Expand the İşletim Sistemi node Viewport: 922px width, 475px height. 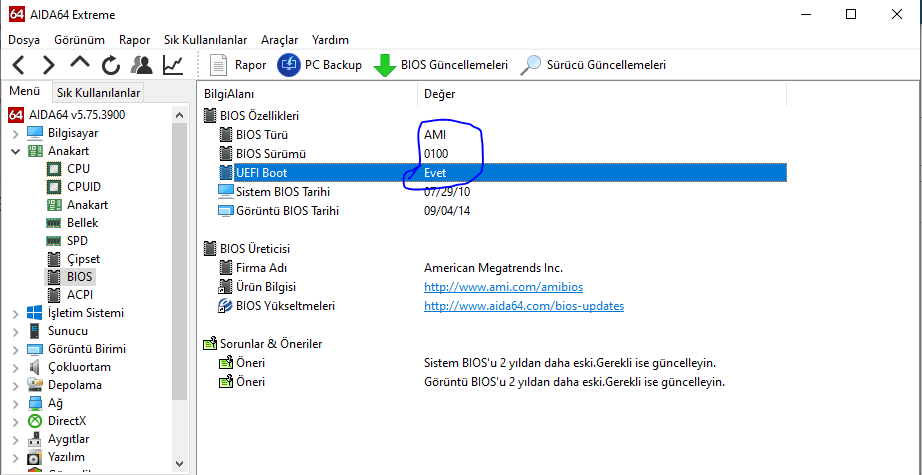(15, 313)
